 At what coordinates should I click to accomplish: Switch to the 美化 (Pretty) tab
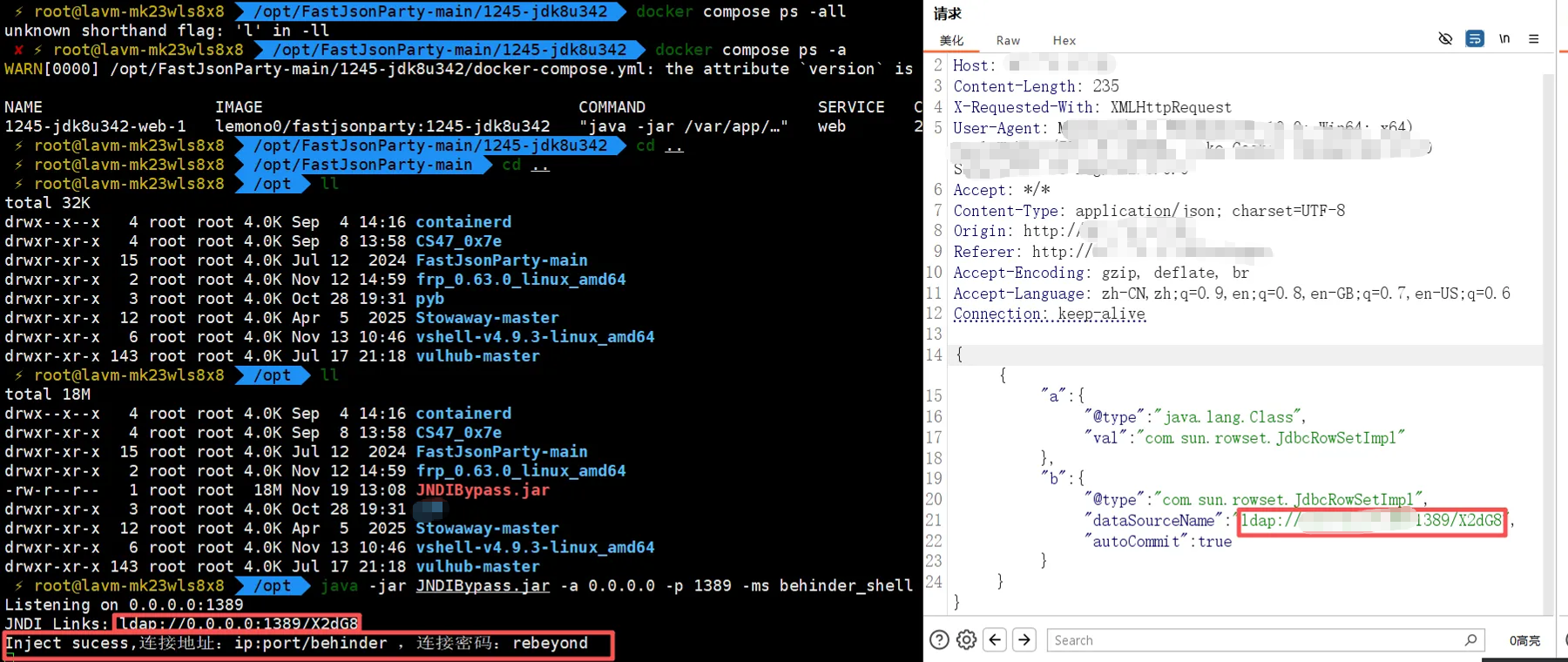coord(951,40)
